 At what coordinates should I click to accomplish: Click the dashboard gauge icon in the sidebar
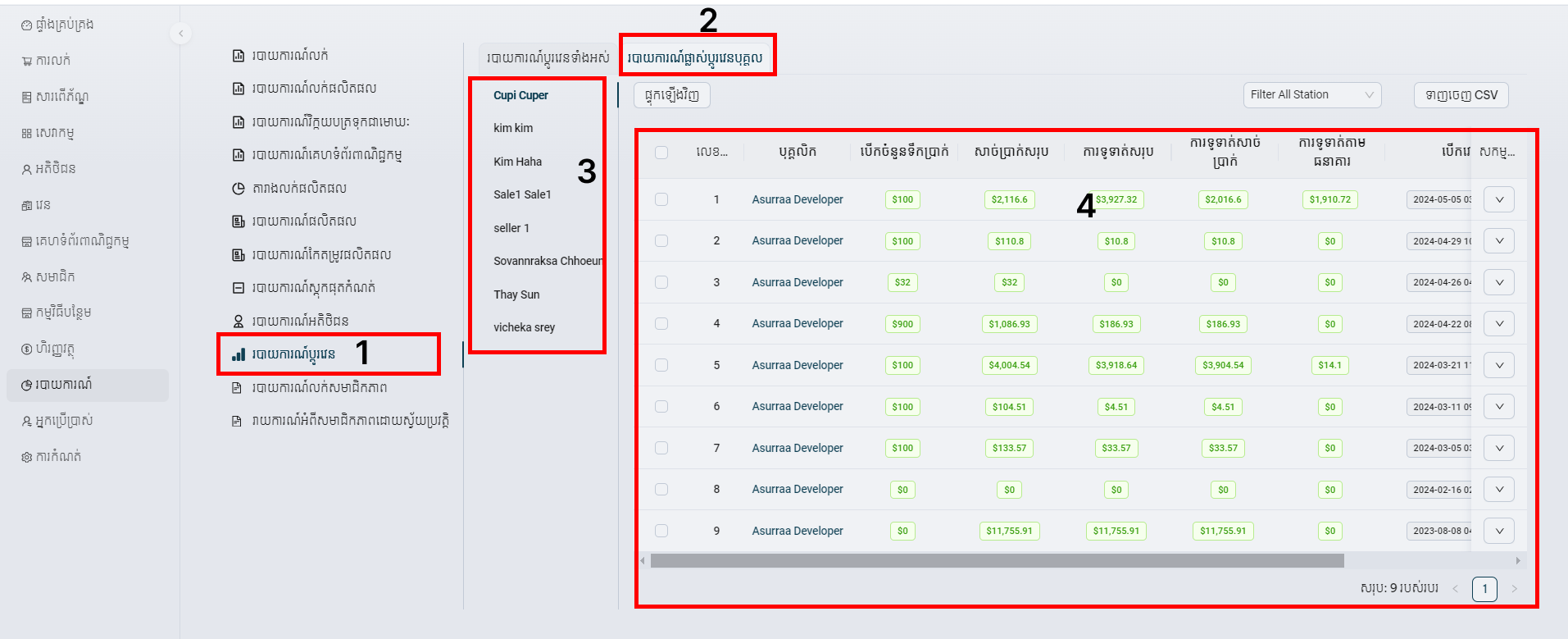click(27, 25)
